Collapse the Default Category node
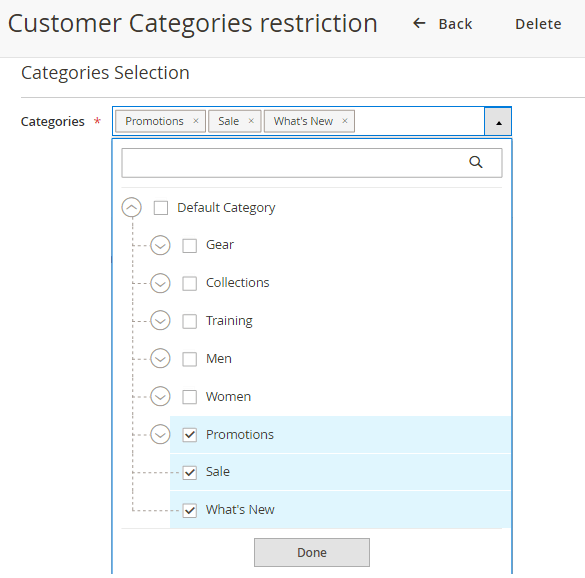The width and height of the screenshot is (585, 578). (131, 207)
